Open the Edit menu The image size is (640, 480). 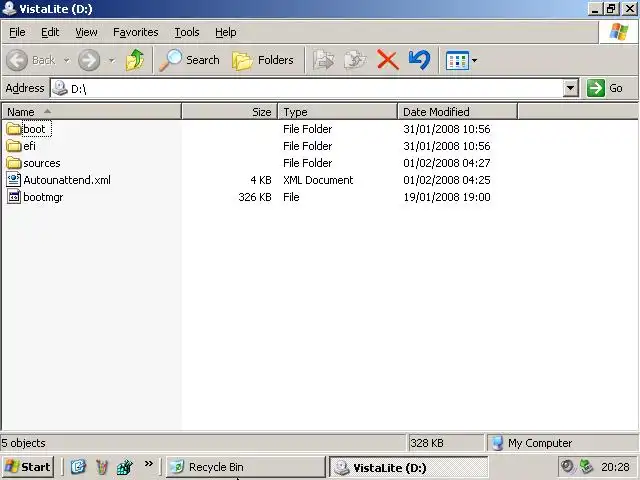coord(50,32)
